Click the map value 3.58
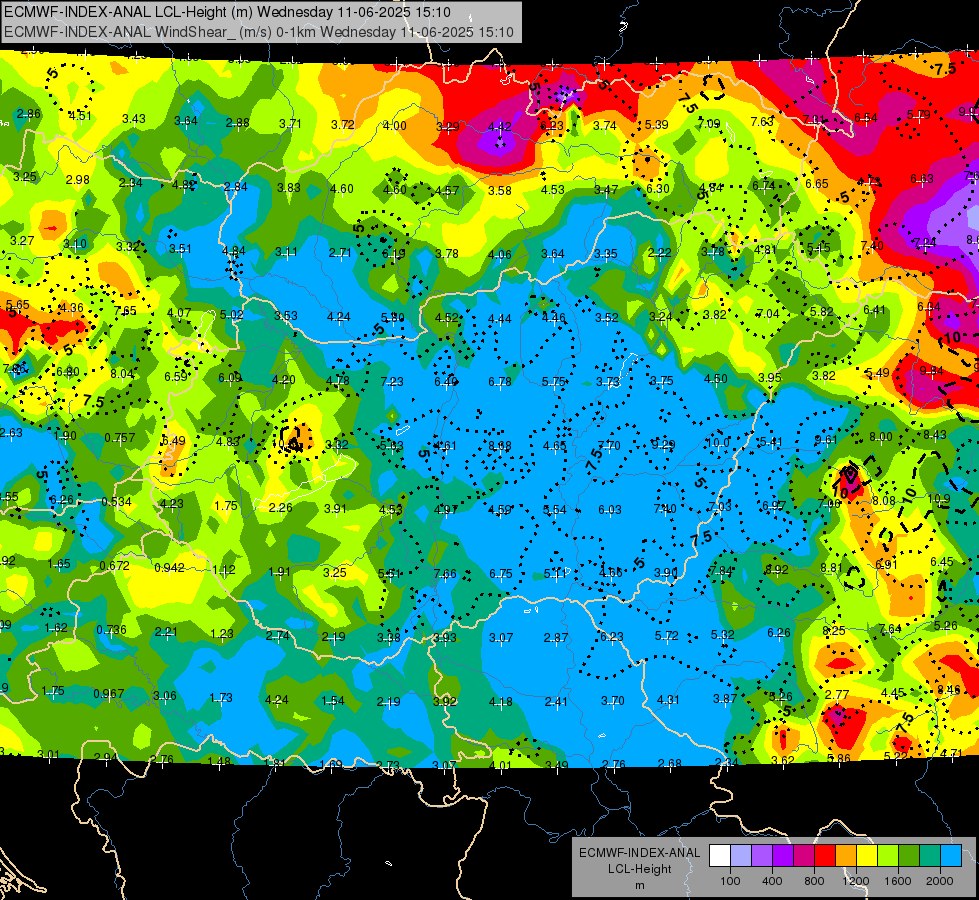Image resolution: width=979 pixels, height=900 pixels. (499, 190)
